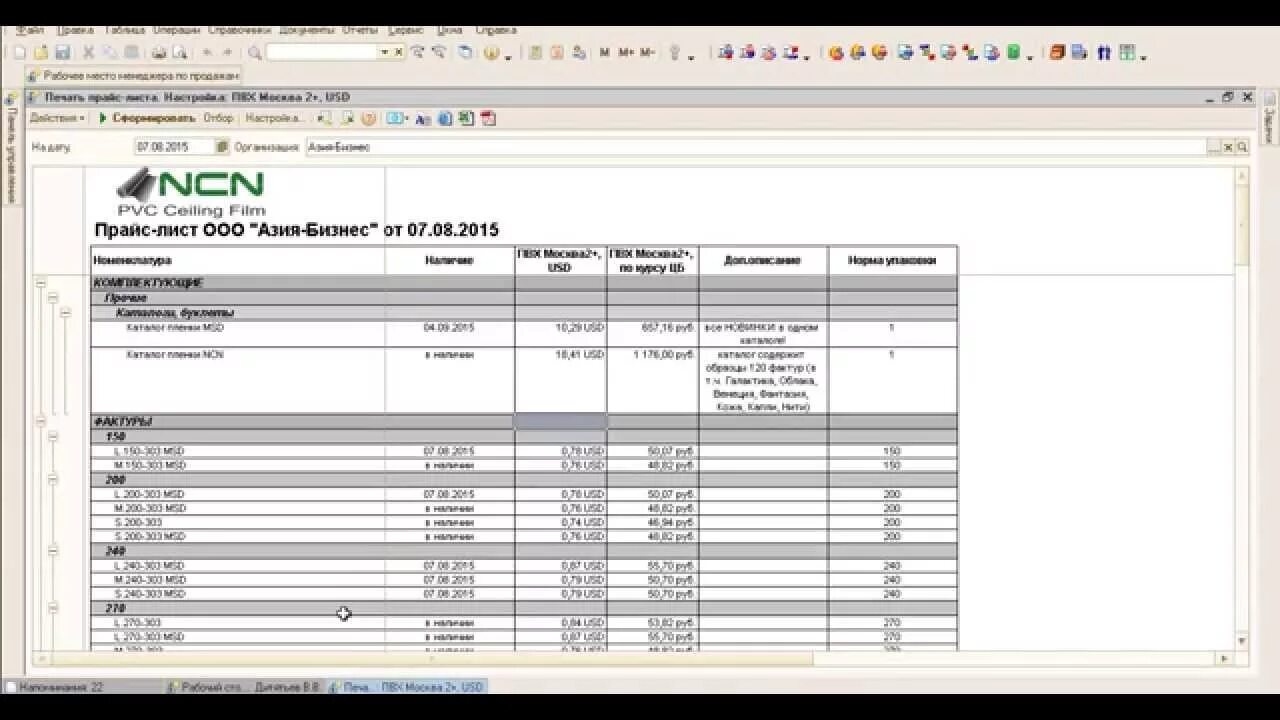Click the M memory button
This screenshot has height=720, width=1280.
(x=604, y=52)
